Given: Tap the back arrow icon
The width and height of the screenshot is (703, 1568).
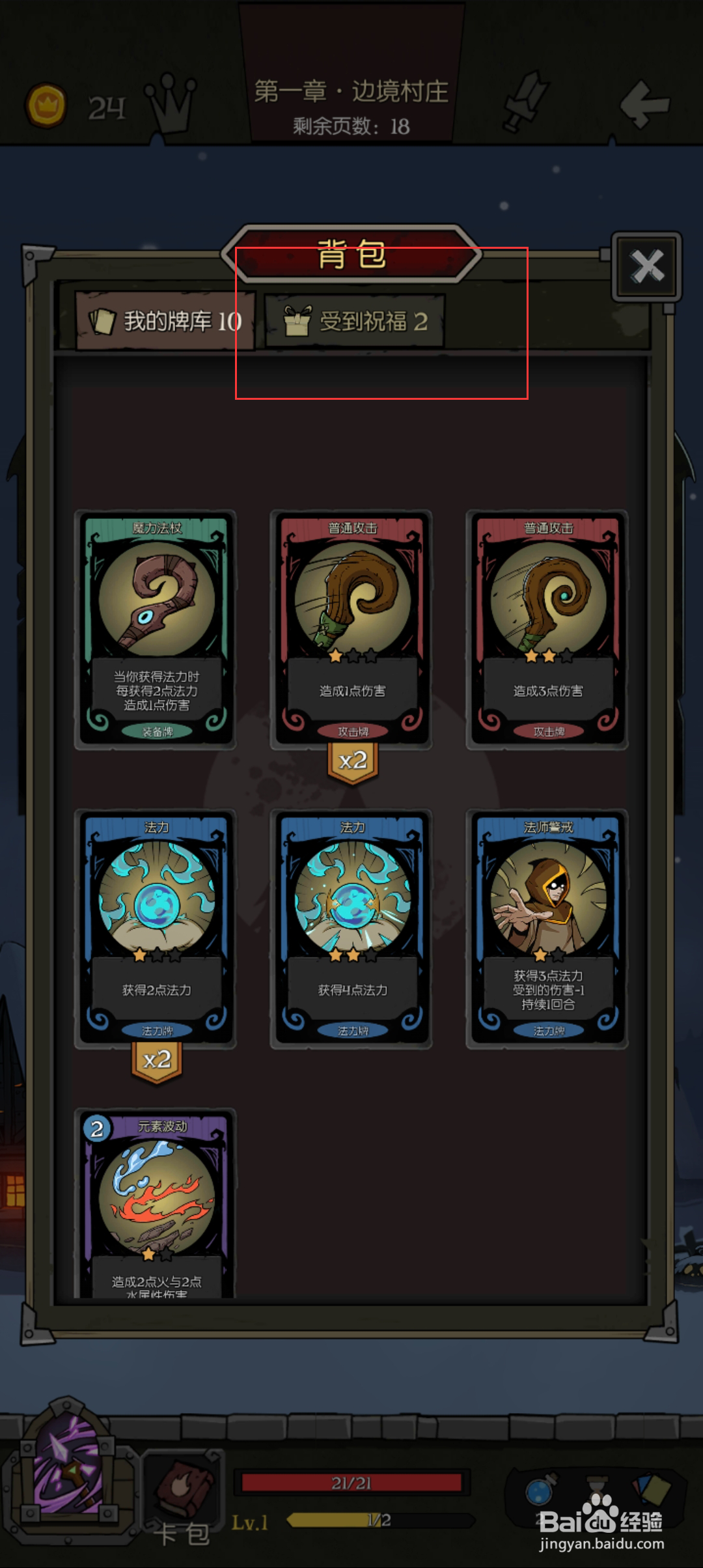Looking at the screenshot, I should point(644,104).
